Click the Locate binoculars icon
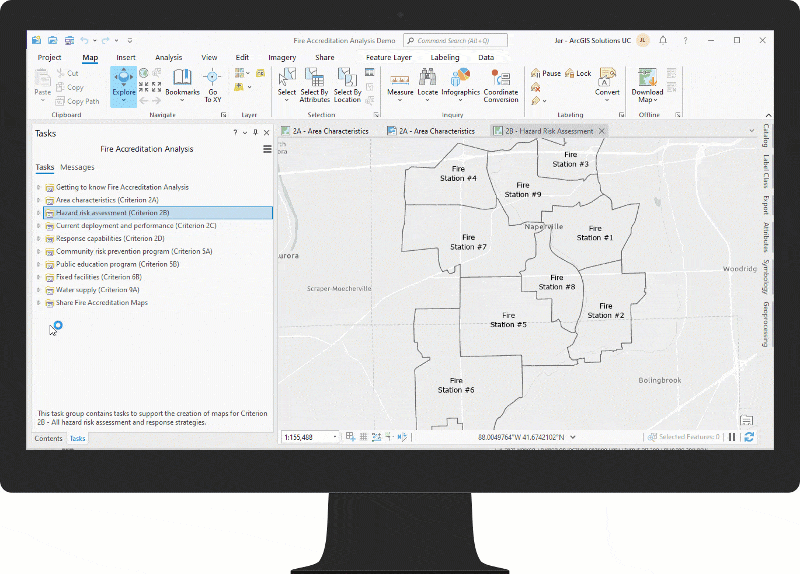The width and height of the screenshot is (800, 574). click(x=428, y=77)
